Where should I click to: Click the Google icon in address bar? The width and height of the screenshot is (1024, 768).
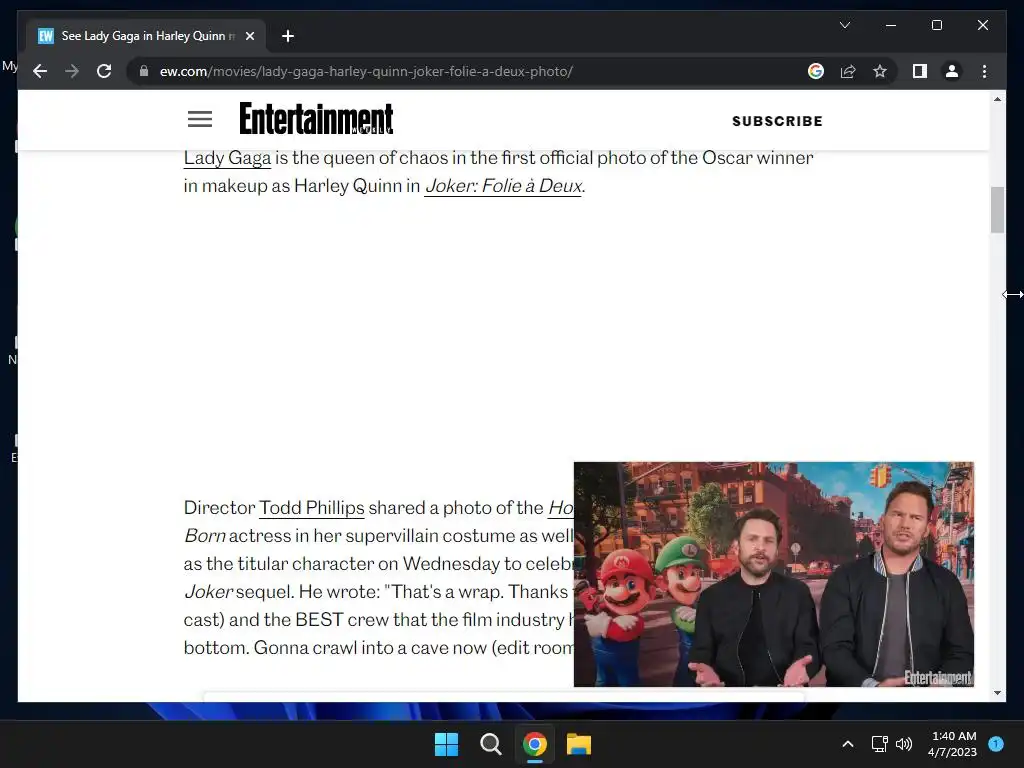[x=816, y=71]
